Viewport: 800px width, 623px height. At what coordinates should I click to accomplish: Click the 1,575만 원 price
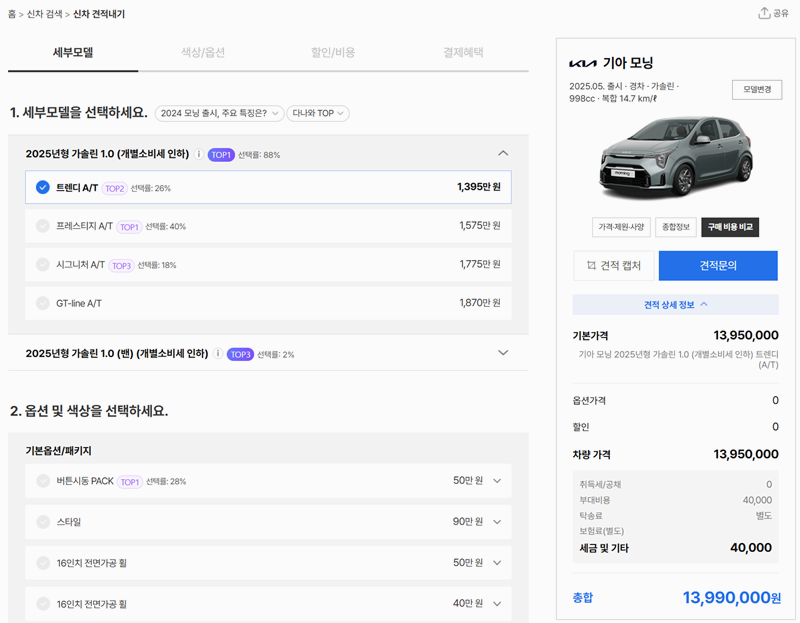click(x=480, y=226)
